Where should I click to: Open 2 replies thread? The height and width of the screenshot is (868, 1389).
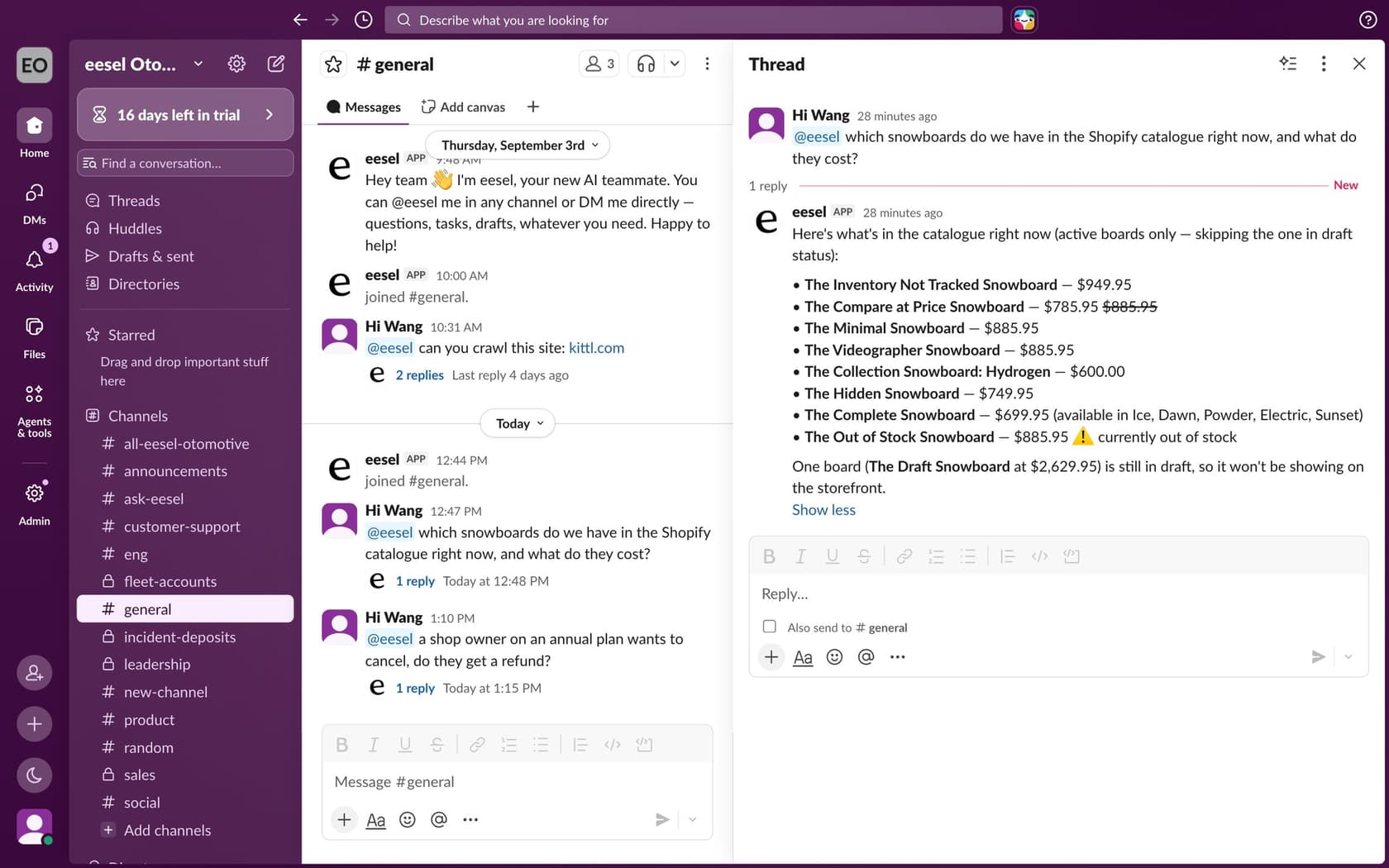pos(419,375)
